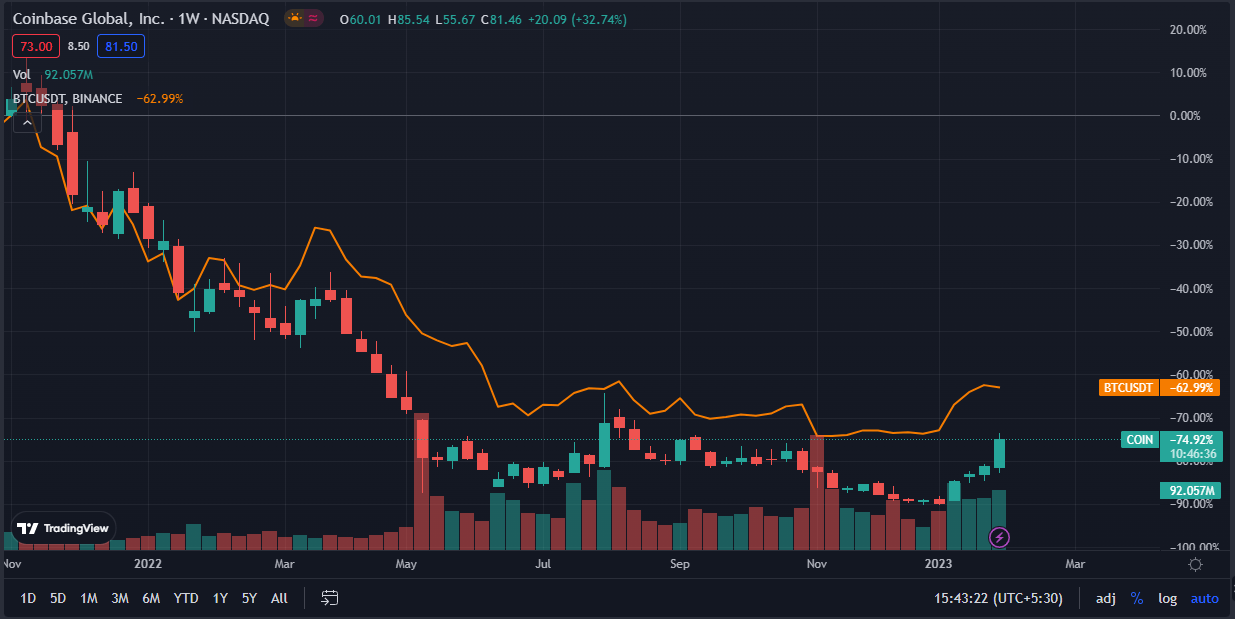
Task: Enable logarithmic scale via the log button
Action: (x=1167, y=598)
